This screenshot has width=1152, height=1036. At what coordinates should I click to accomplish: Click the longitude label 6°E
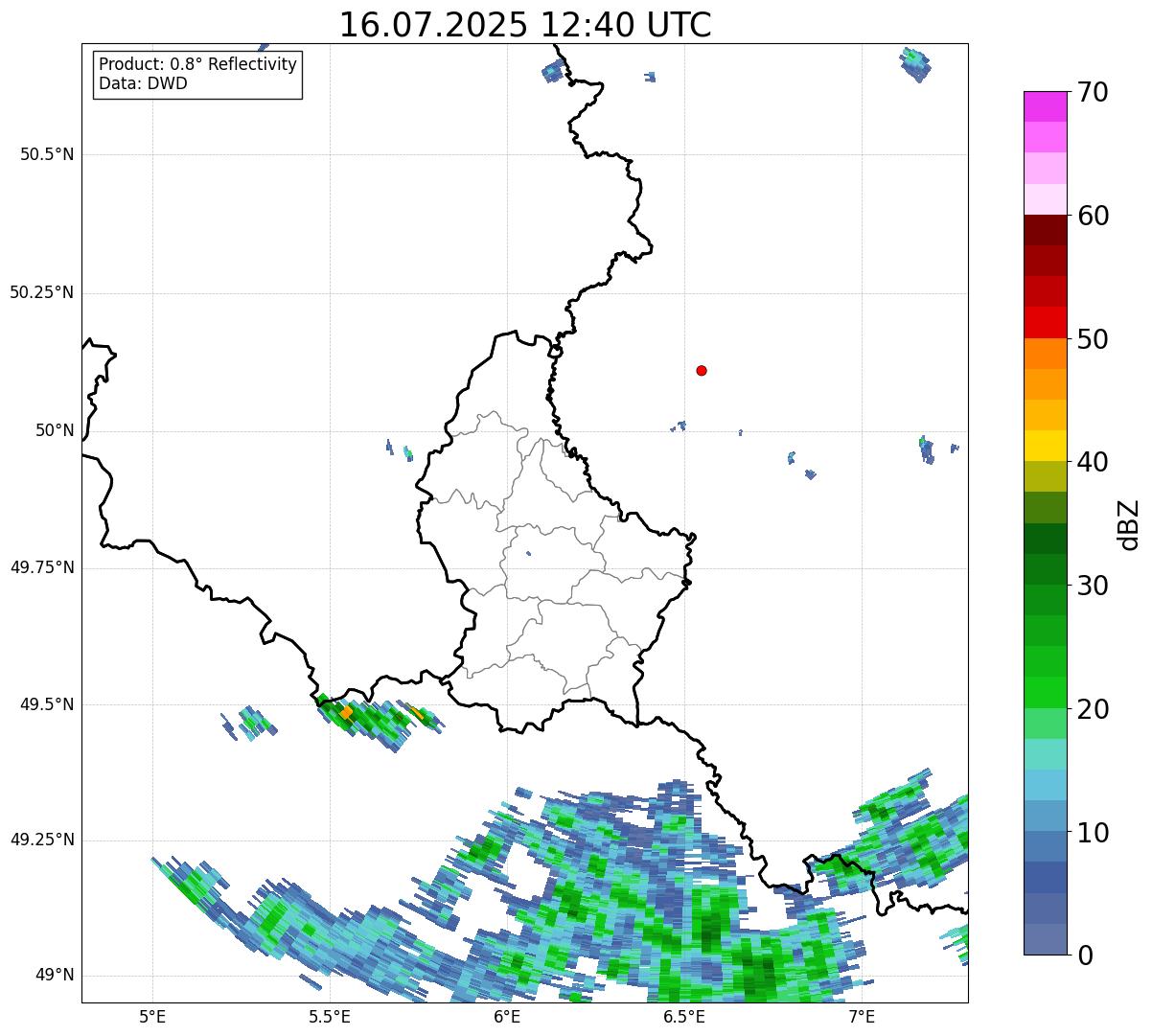click(507, 1016)
